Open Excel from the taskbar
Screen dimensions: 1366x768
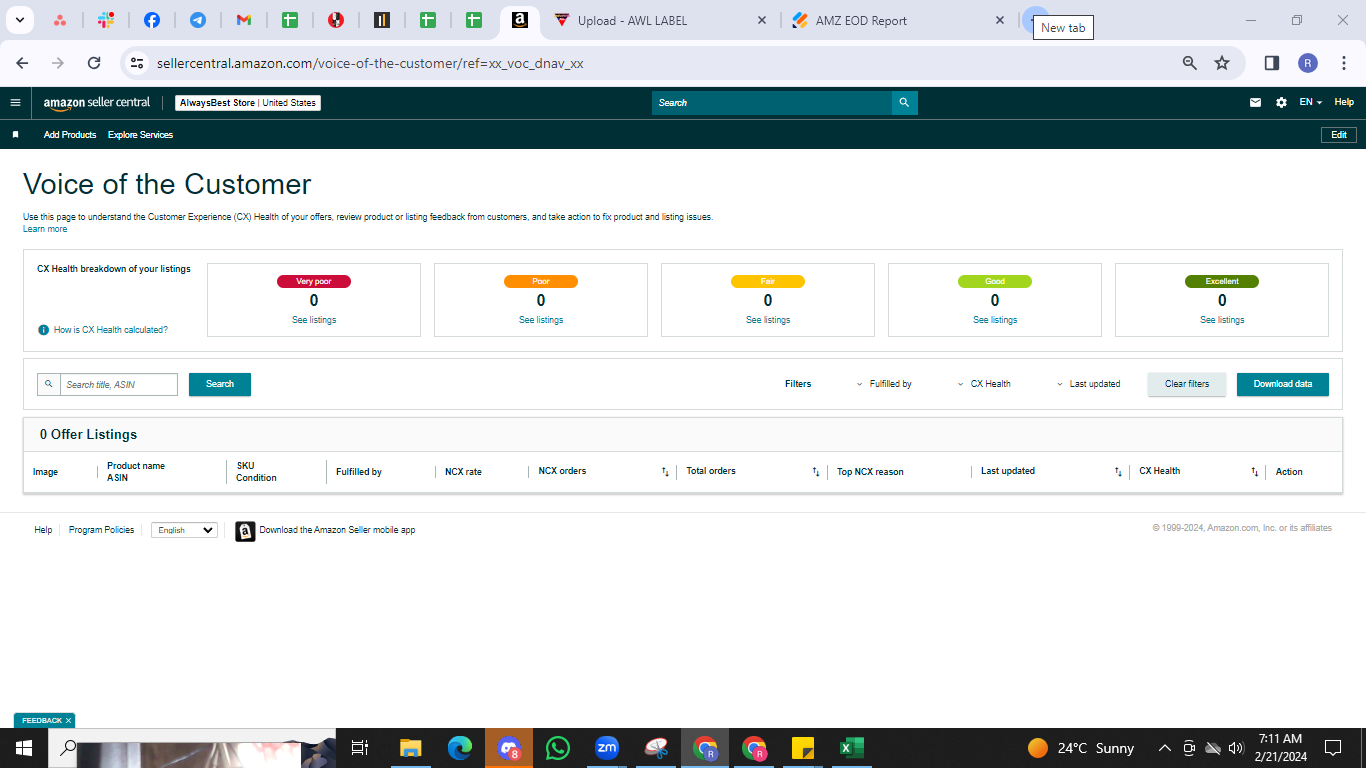[x=851, y=747]
